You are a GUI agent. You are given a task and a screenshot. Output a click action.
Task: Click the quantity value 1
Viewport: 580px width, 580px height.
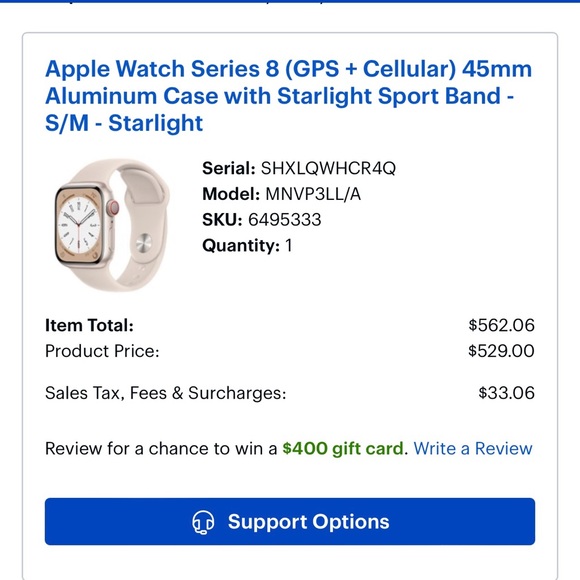[289, 245]
